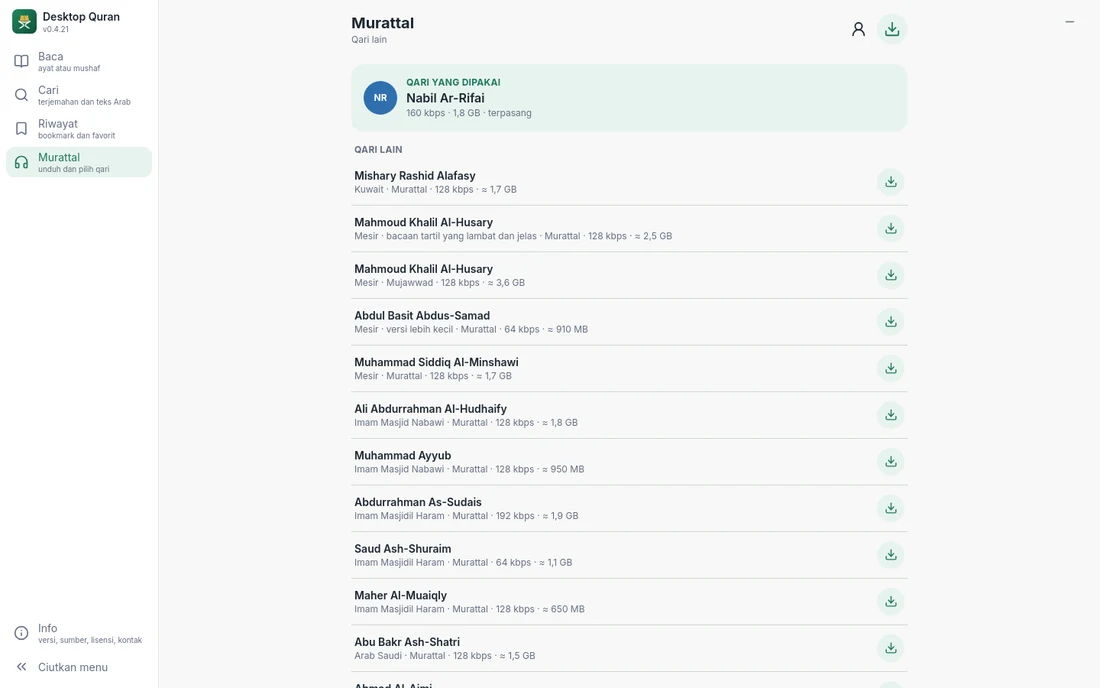Viewport: 1100px width, 688px height.
Task: Click the Al-Husary slow tartil description line
Action: 513,236
